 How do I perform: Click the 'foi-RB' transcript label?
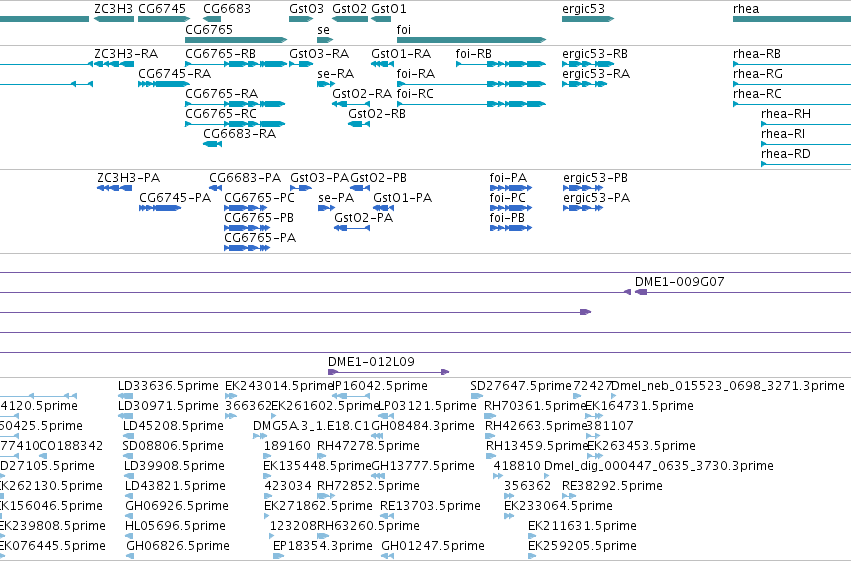pos(473,54)
